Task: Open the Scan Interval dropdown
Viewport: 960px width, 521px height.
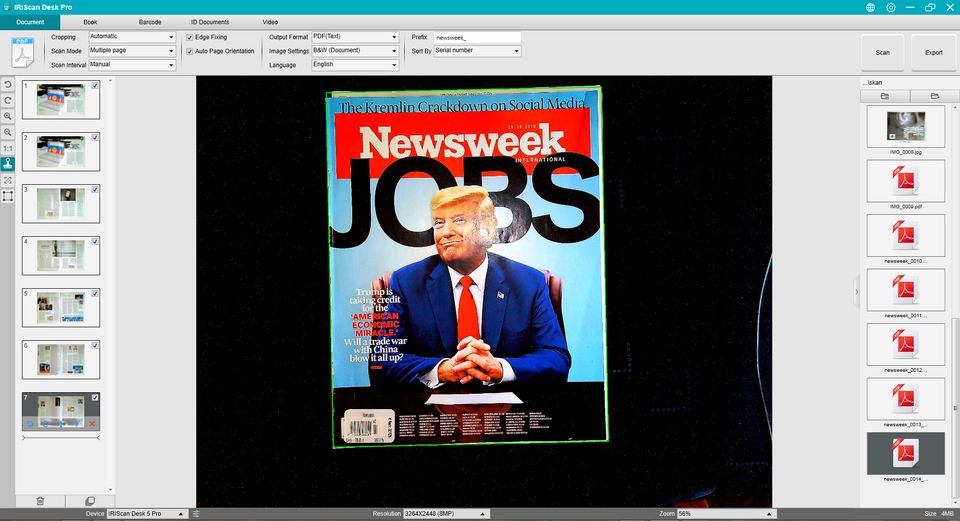Action: (x=132, y=64)
